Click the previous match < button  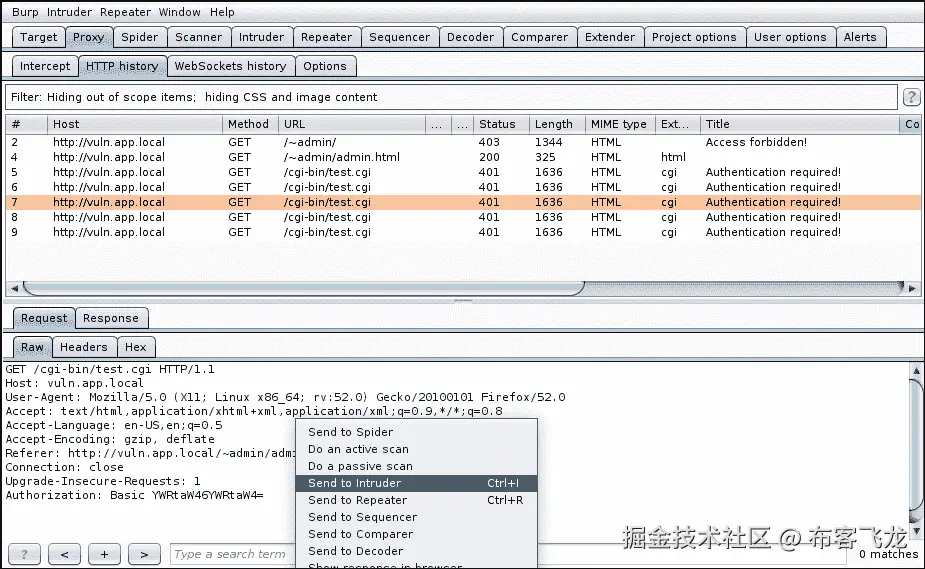pyautogui.click(x=64, y=554)
